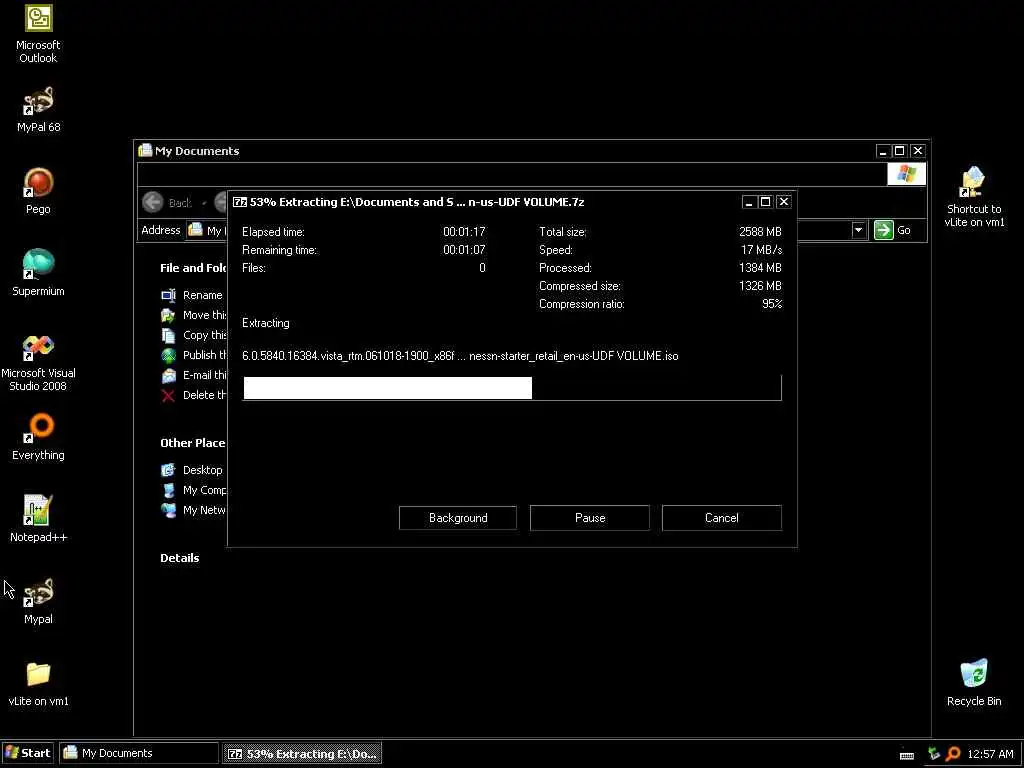
Task: Minimize the My Documents window
Action: (883, 151)
